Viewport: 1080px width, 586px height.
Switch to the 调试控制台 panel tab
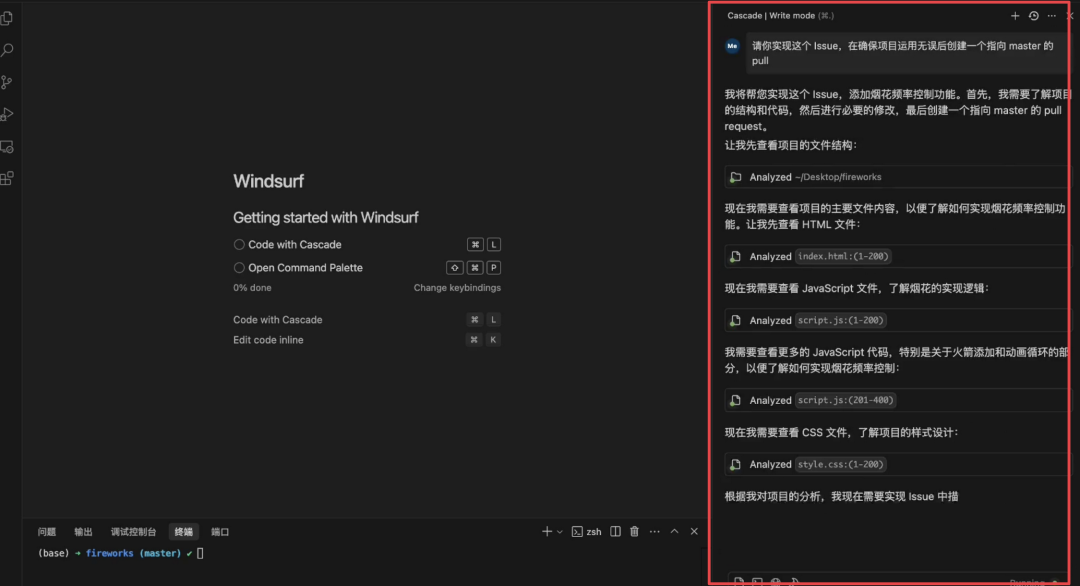131,532
